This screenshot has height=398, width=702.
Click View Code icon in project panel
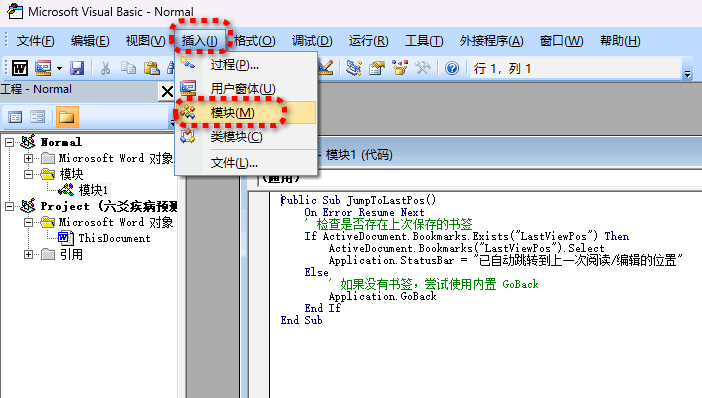[15, 117]
